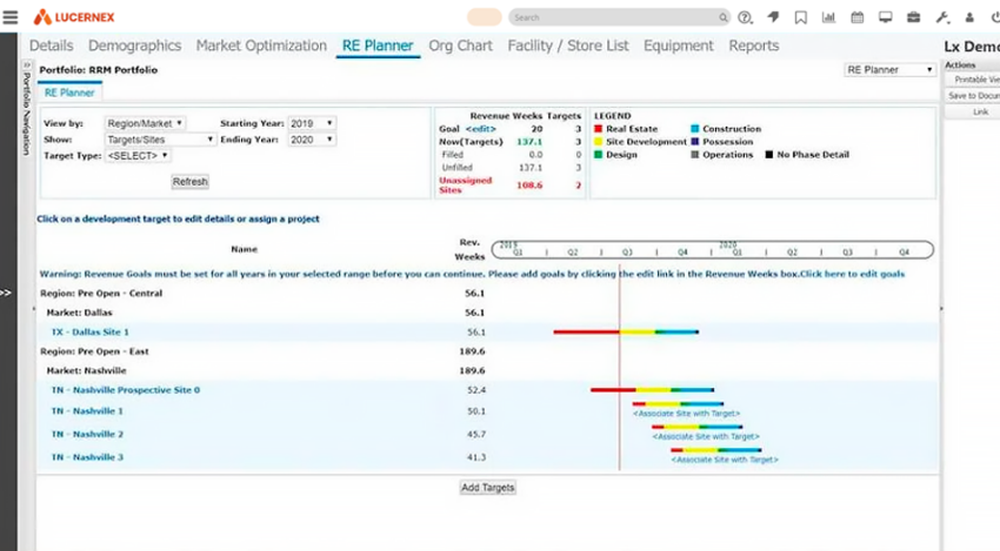Open the TN - Nashville 2 target
This screenshot has width=1000, height=551.
[x=87, y=434]
